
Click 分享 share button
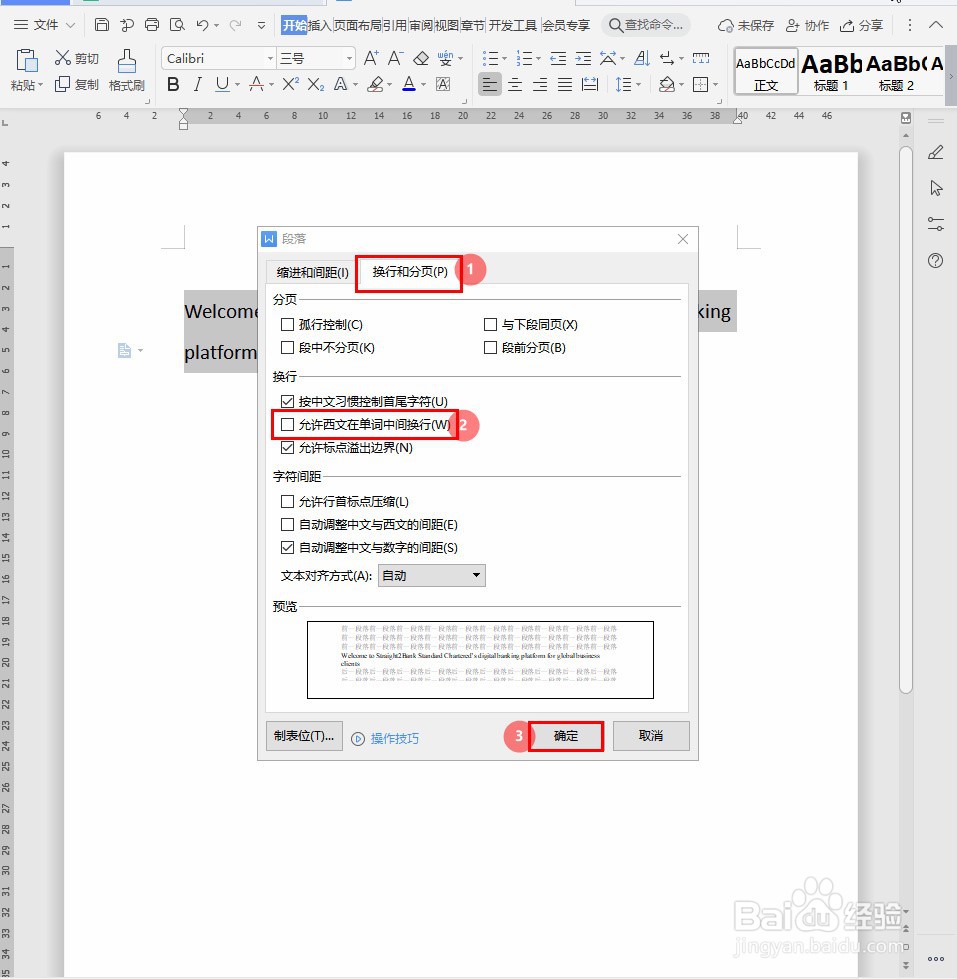[861, 26]
